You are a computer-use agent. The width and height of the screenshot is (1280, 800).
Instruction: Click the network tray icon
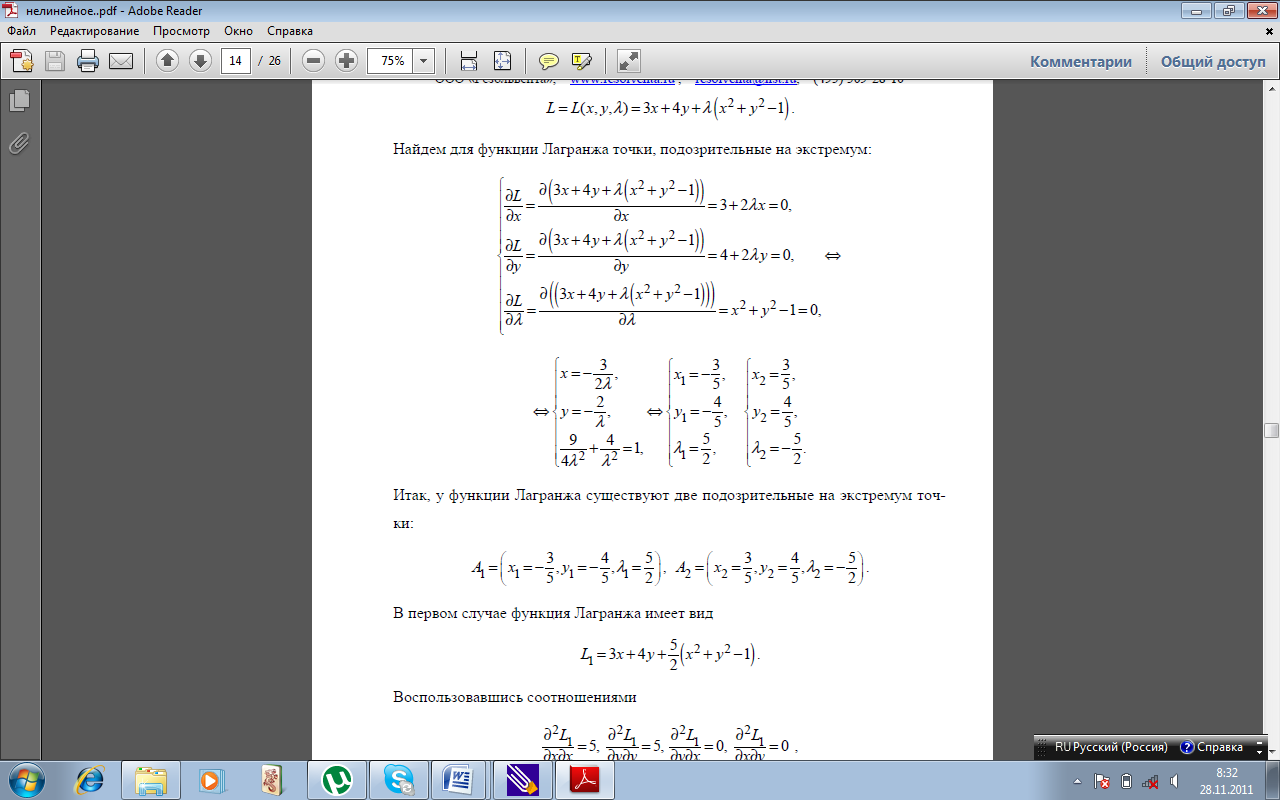[1151, 781]
